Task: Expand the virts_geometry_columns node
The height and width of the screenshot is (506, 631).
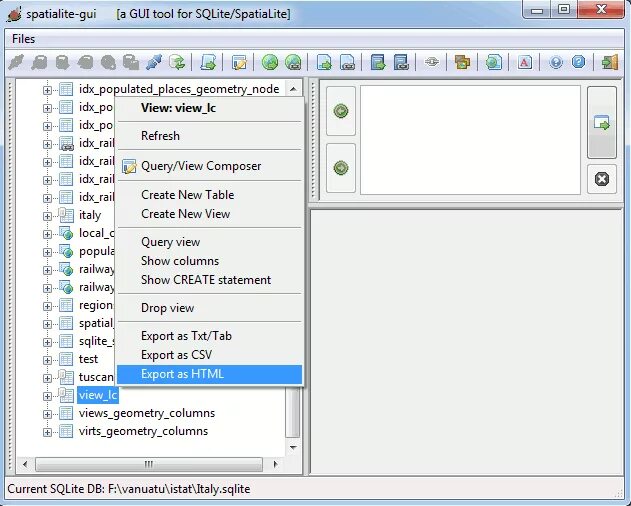Action: pyautogui.click(x=47, y=432)
